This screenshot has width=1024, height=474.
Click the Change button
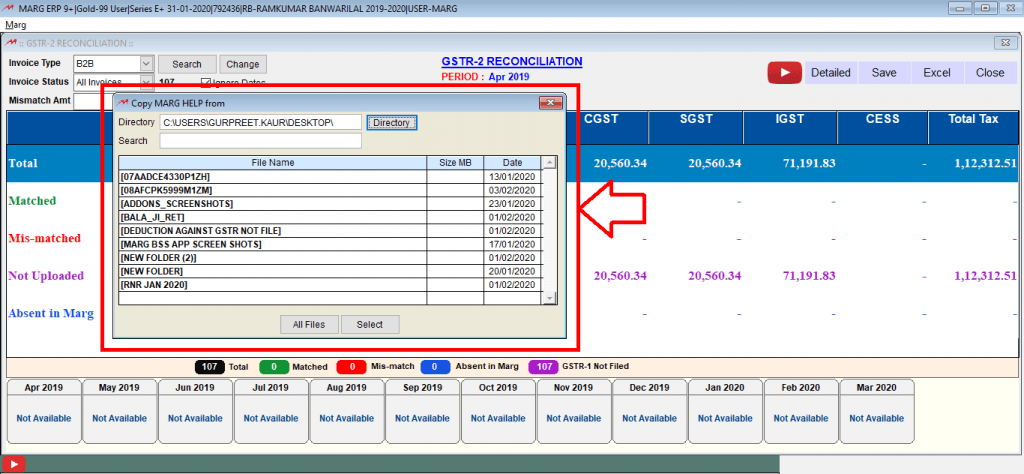[x=243, y=64]
